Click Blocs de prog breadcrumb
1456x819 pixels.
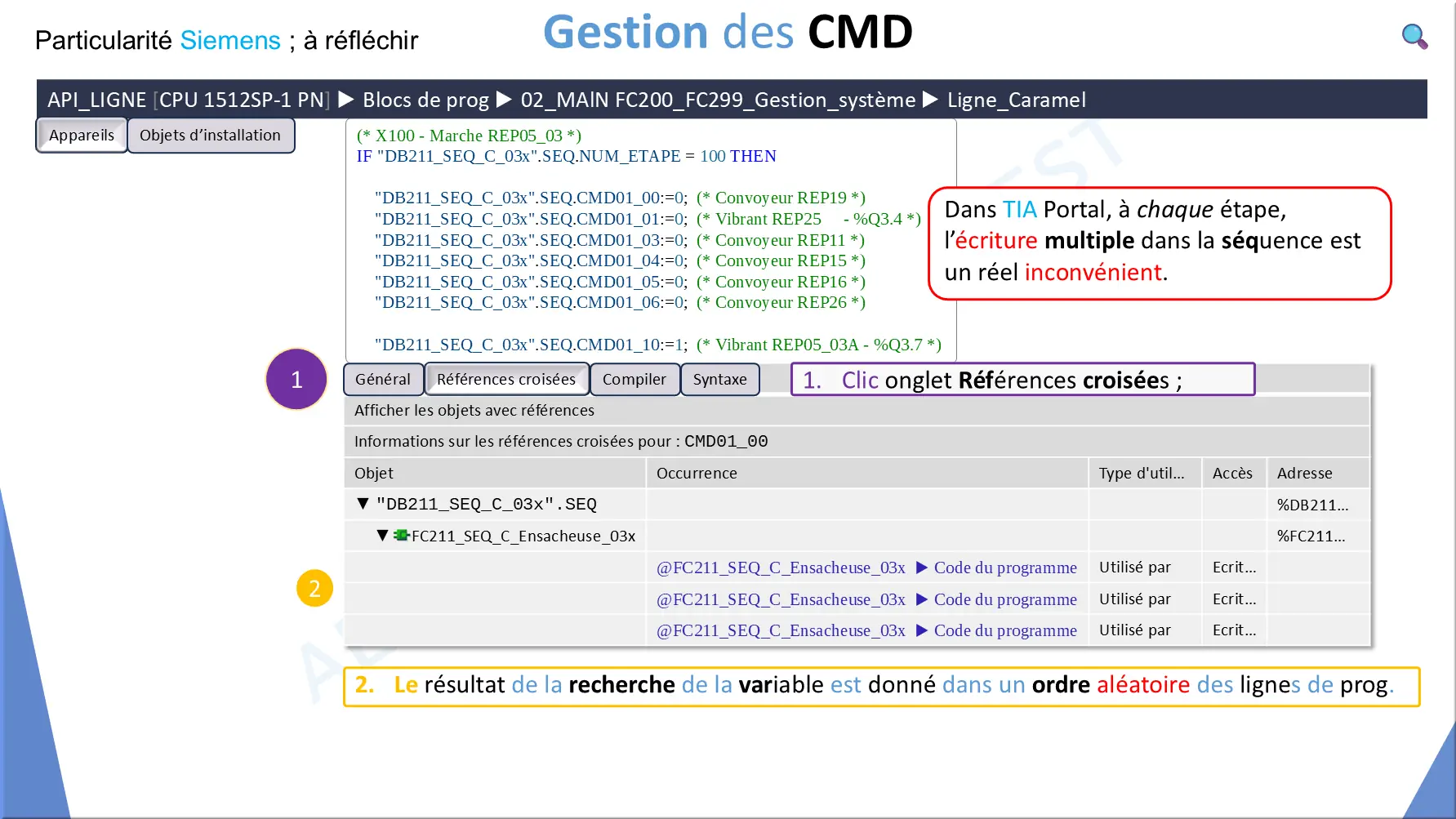tap(425, 100)
